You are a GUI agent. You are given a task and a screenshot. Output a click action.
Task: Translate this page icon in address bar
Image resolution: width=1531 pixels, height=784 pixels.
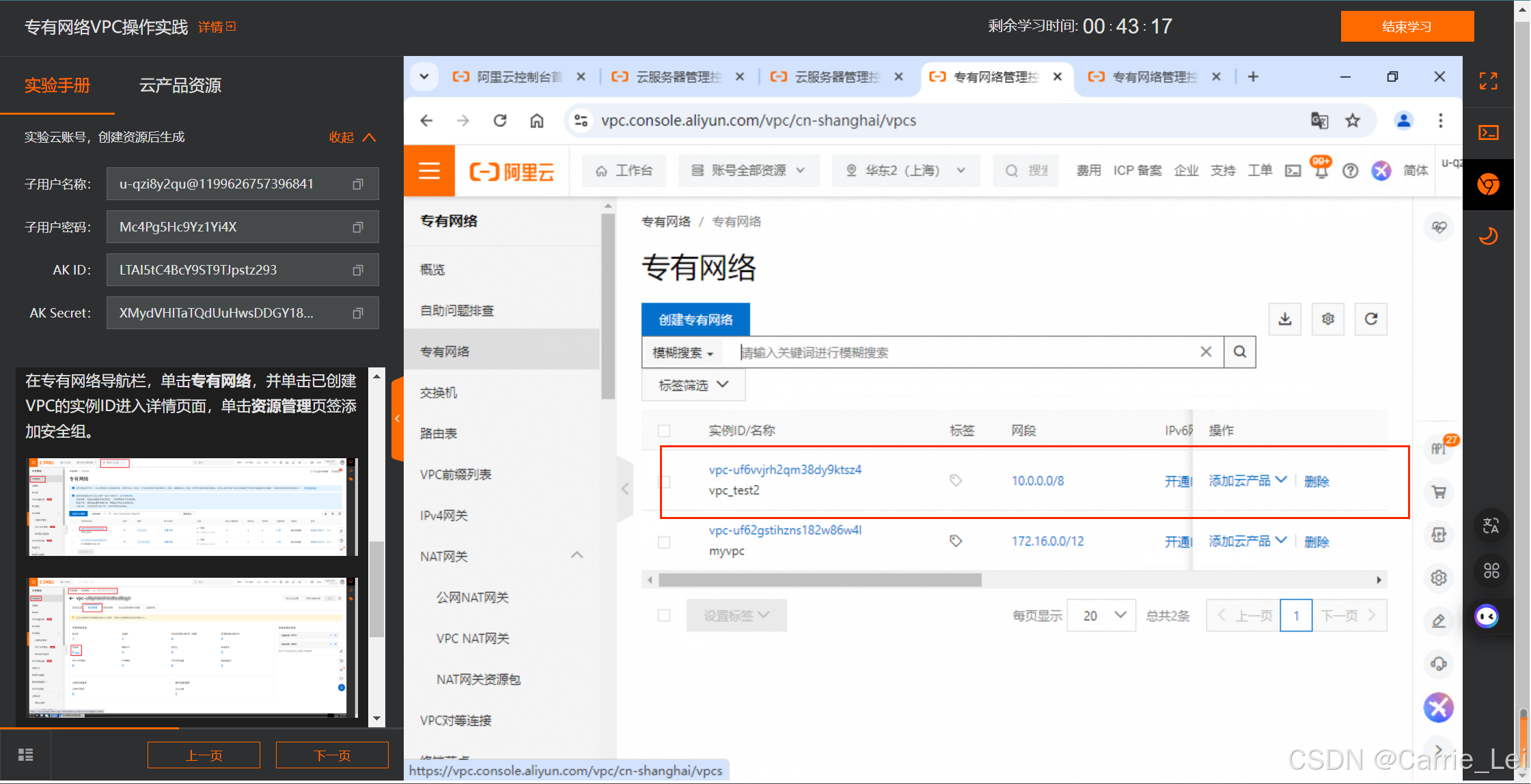[x=1320, y=121]
